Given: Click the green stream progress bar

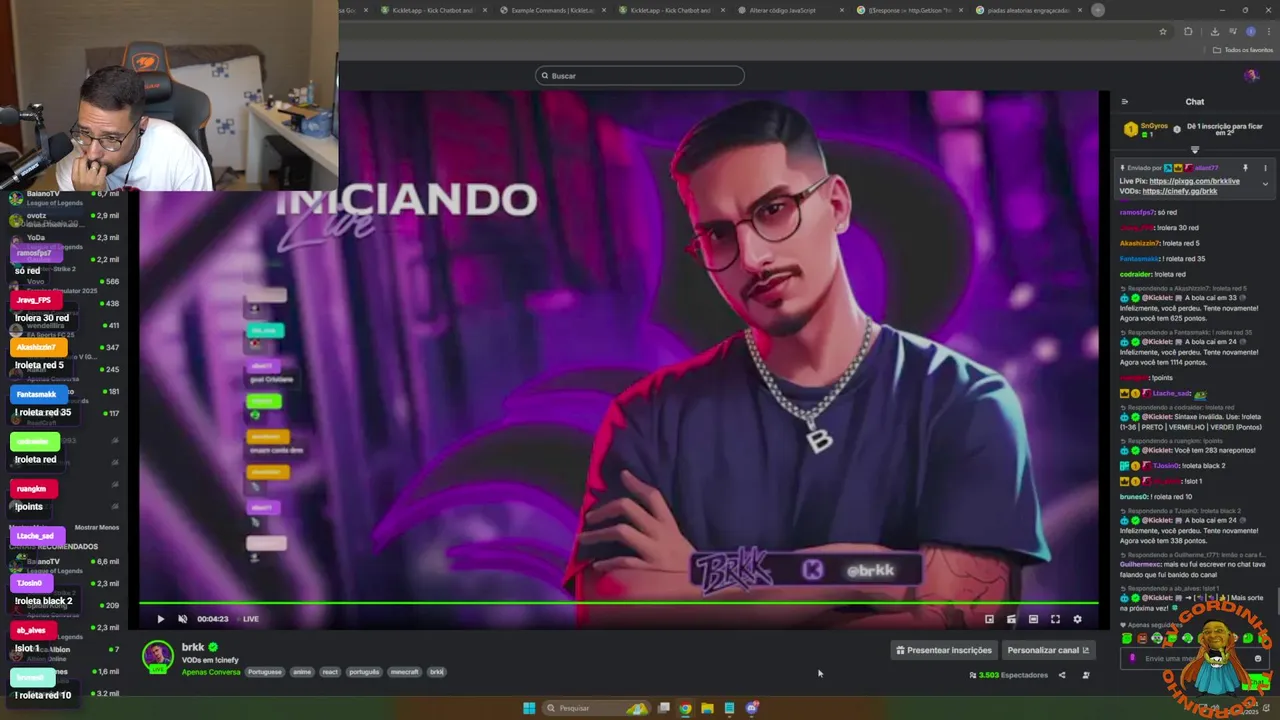Looking at the screenshot, I should tap(618, 603).
